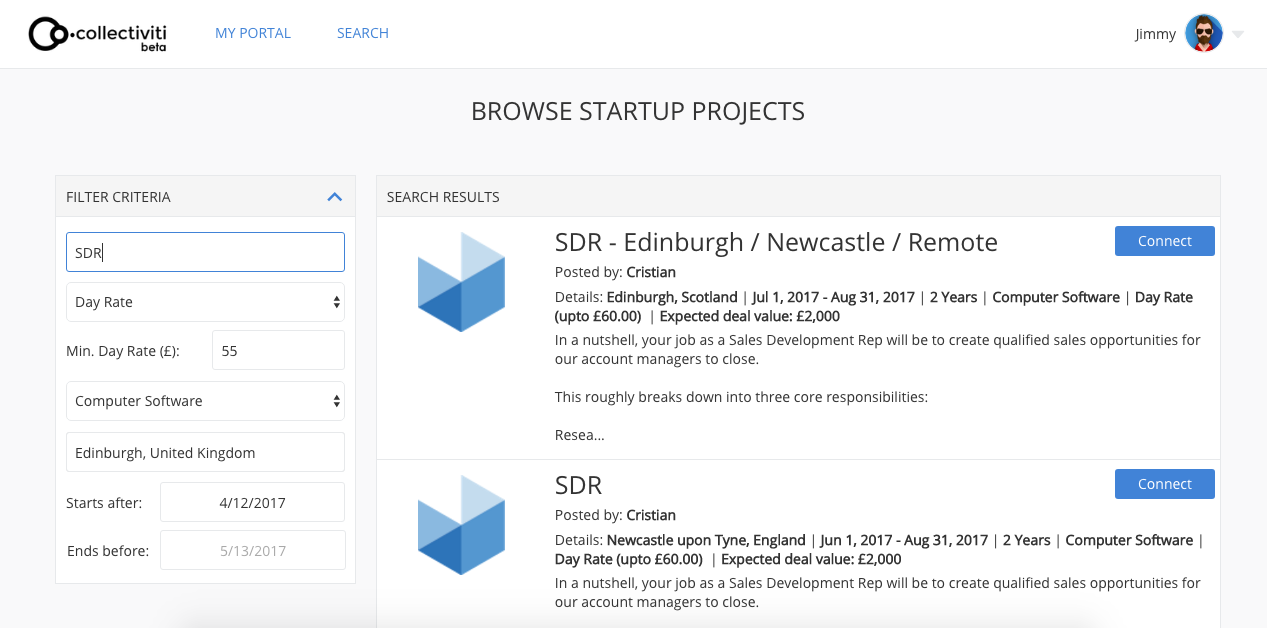The height and width of the screenshot is (628, 1267).
Task: Open the Computer Software industry dropdown
Action: tap(205, 401)
